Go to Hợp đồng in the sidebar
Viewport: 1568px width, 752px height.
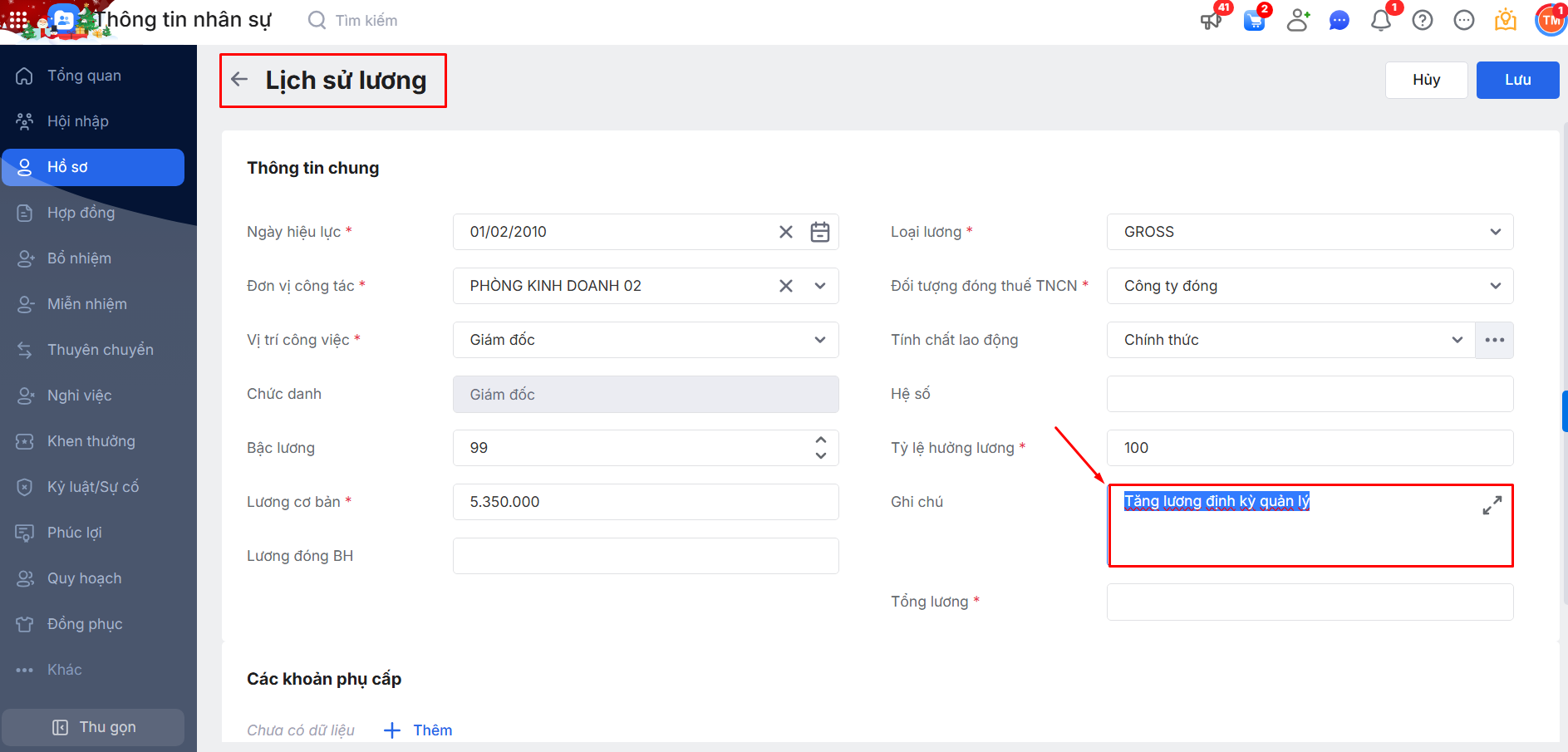pos(81,213)
